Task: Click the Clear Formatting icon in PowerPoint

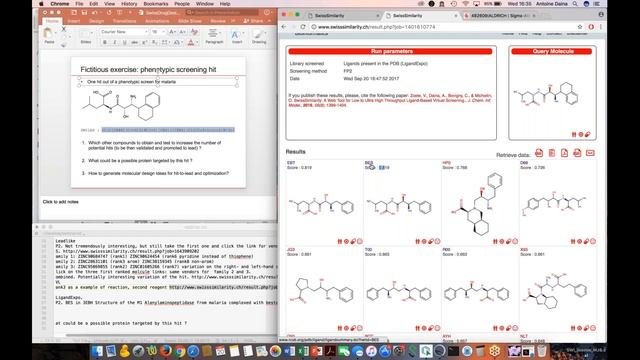Action: [x=195, y=32]
